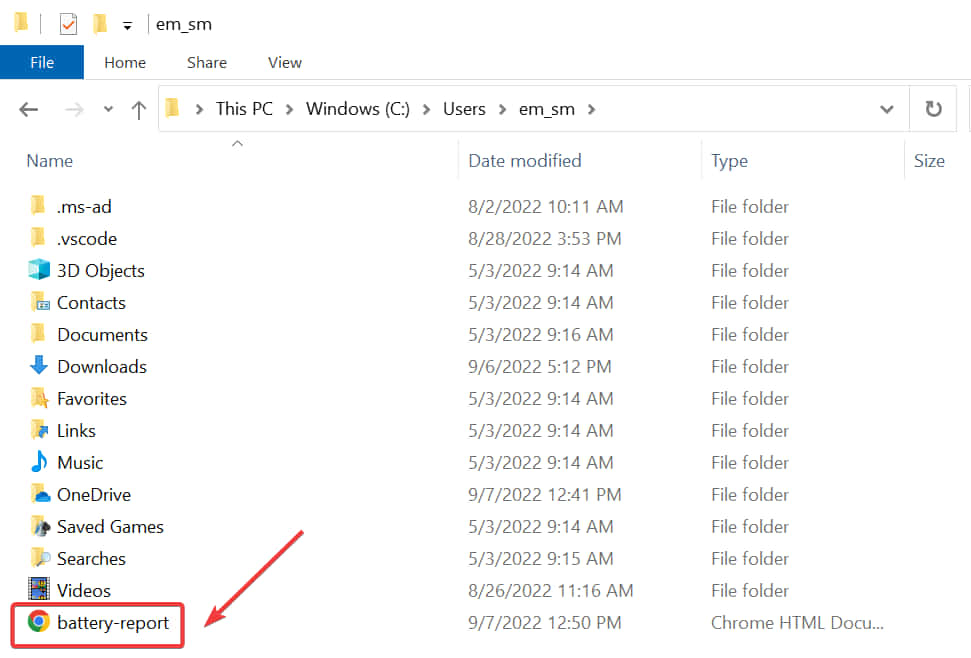Click the Contacts folder name

[91, 303]
